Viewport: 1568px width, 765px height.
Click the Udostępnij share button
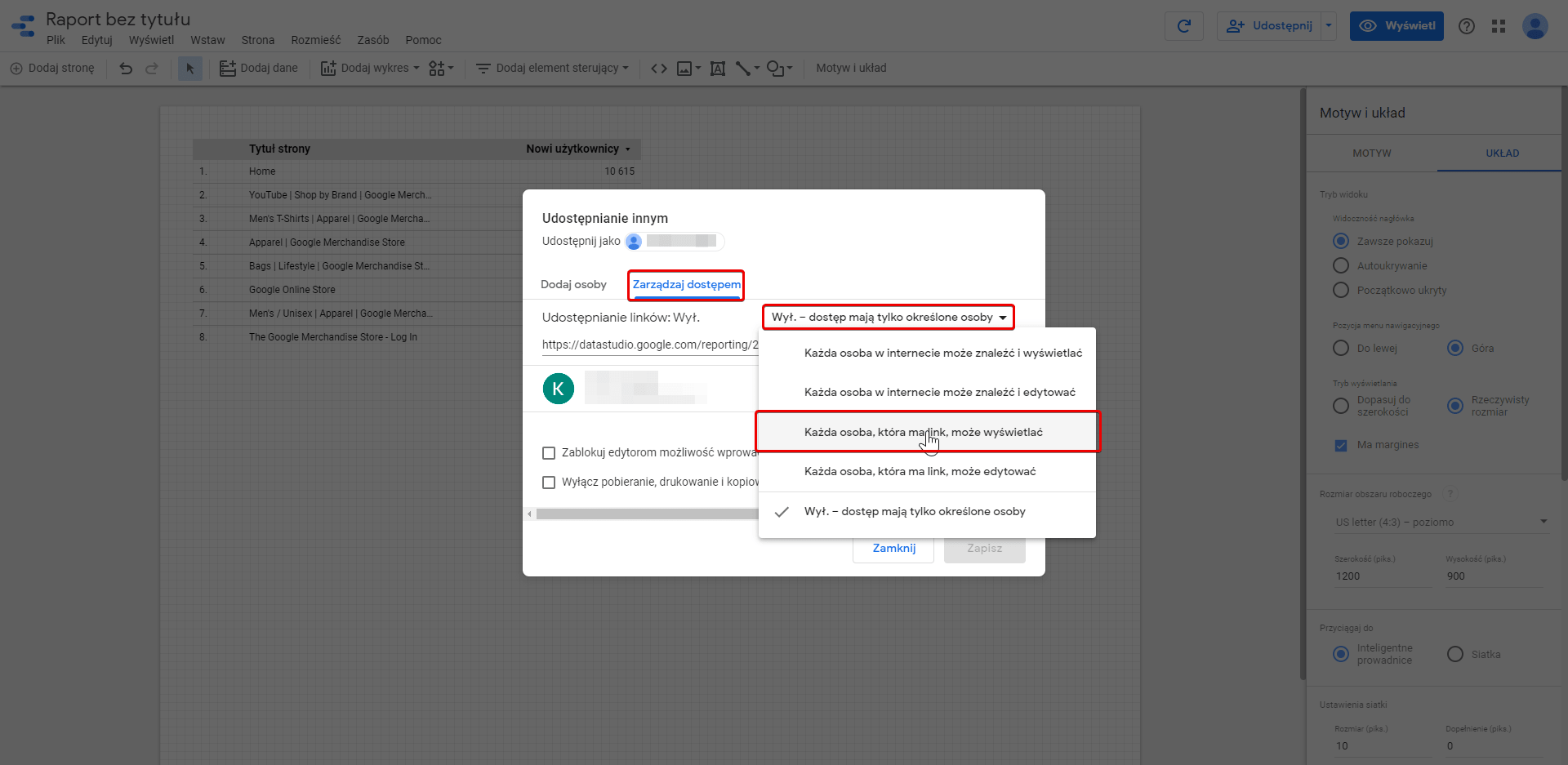1268,26
